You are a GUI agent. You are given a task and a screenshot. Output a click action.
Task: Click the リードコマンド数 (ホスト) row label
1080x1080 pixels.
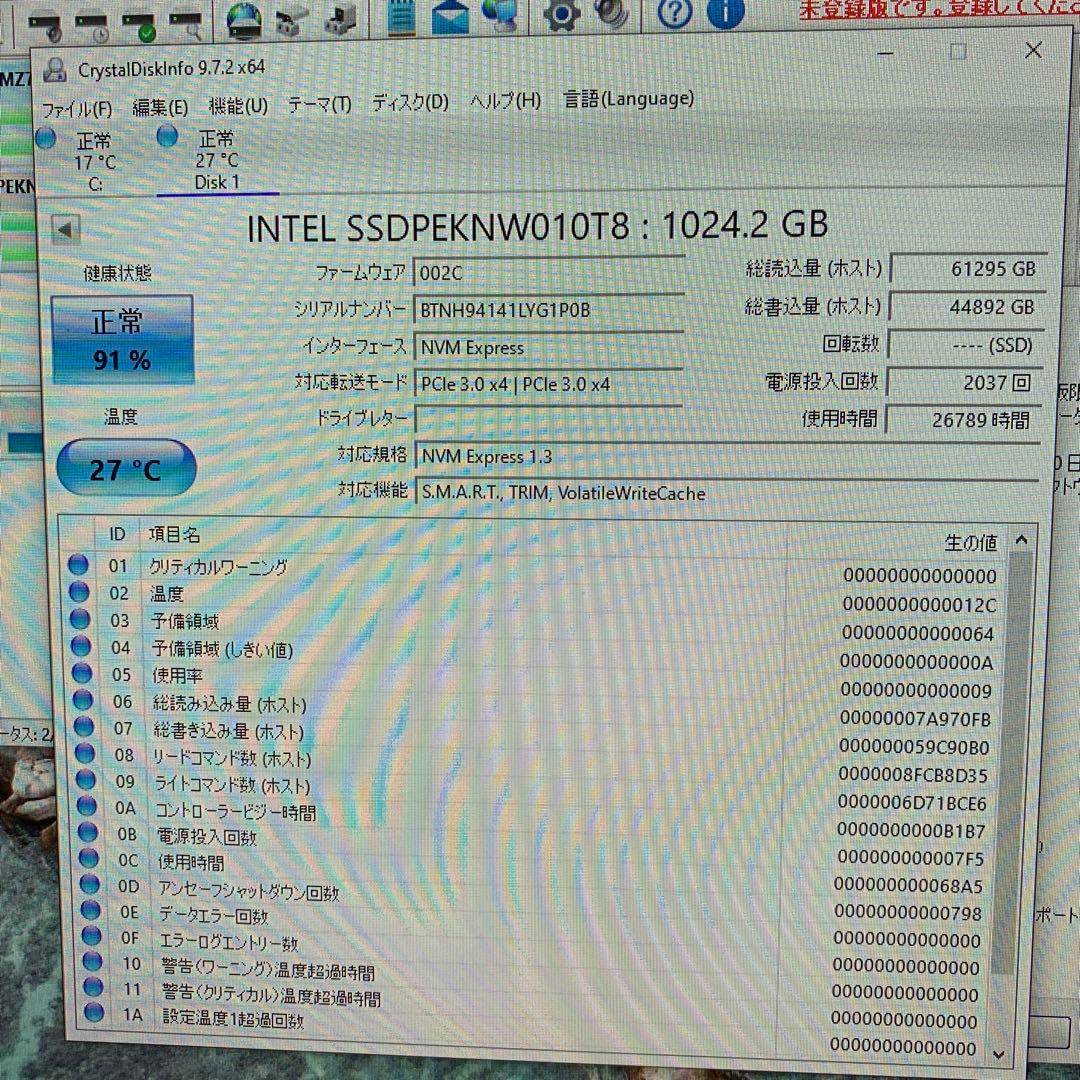pos(232,758)
